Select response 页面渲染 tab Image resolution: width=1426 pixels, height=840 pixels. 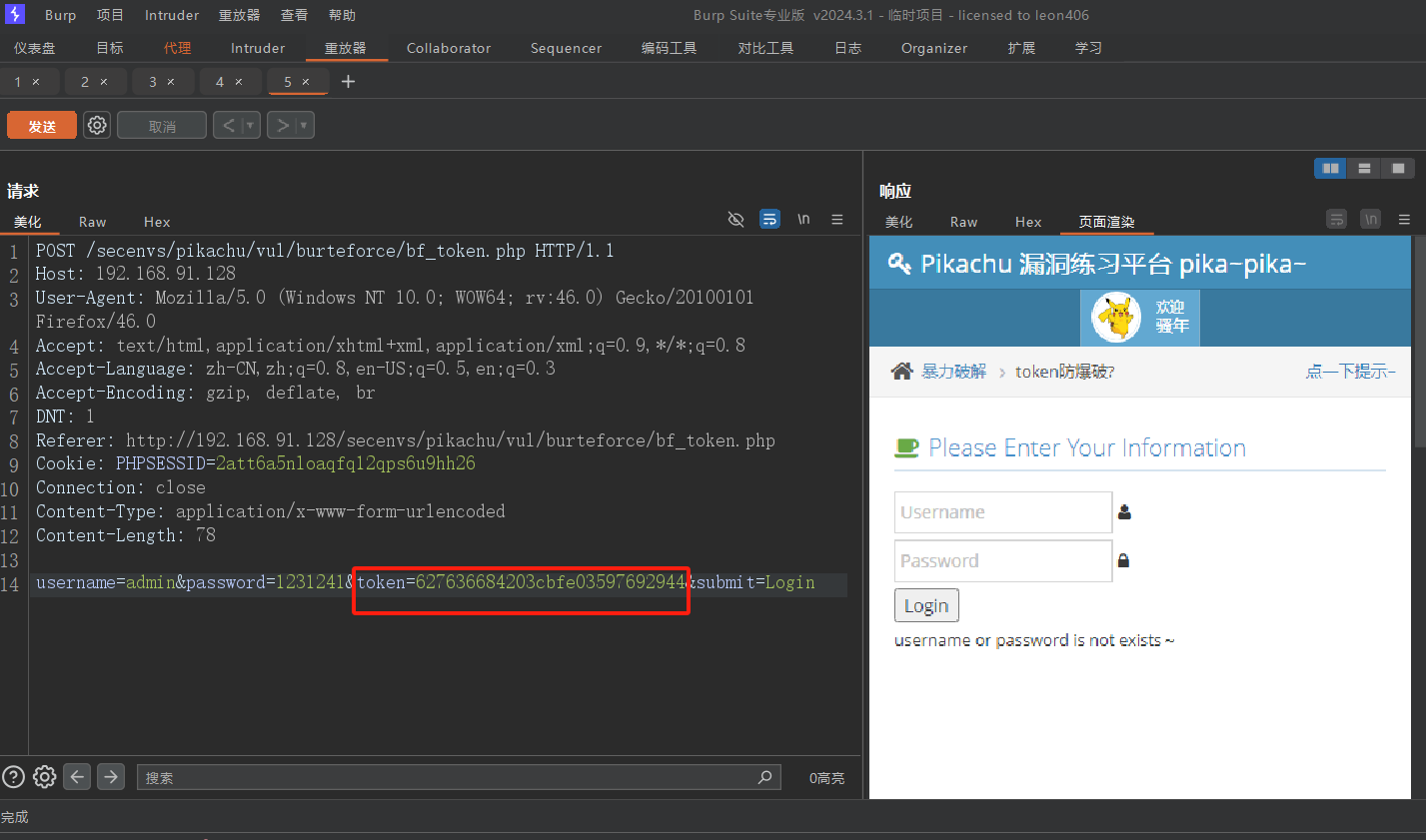pyautogui.click(x=1106, y=222)
